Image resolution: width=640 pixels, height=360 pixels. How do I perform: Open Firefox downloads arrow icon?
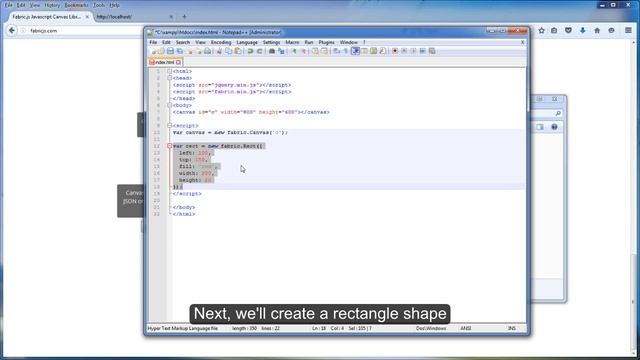pos(582,31)
